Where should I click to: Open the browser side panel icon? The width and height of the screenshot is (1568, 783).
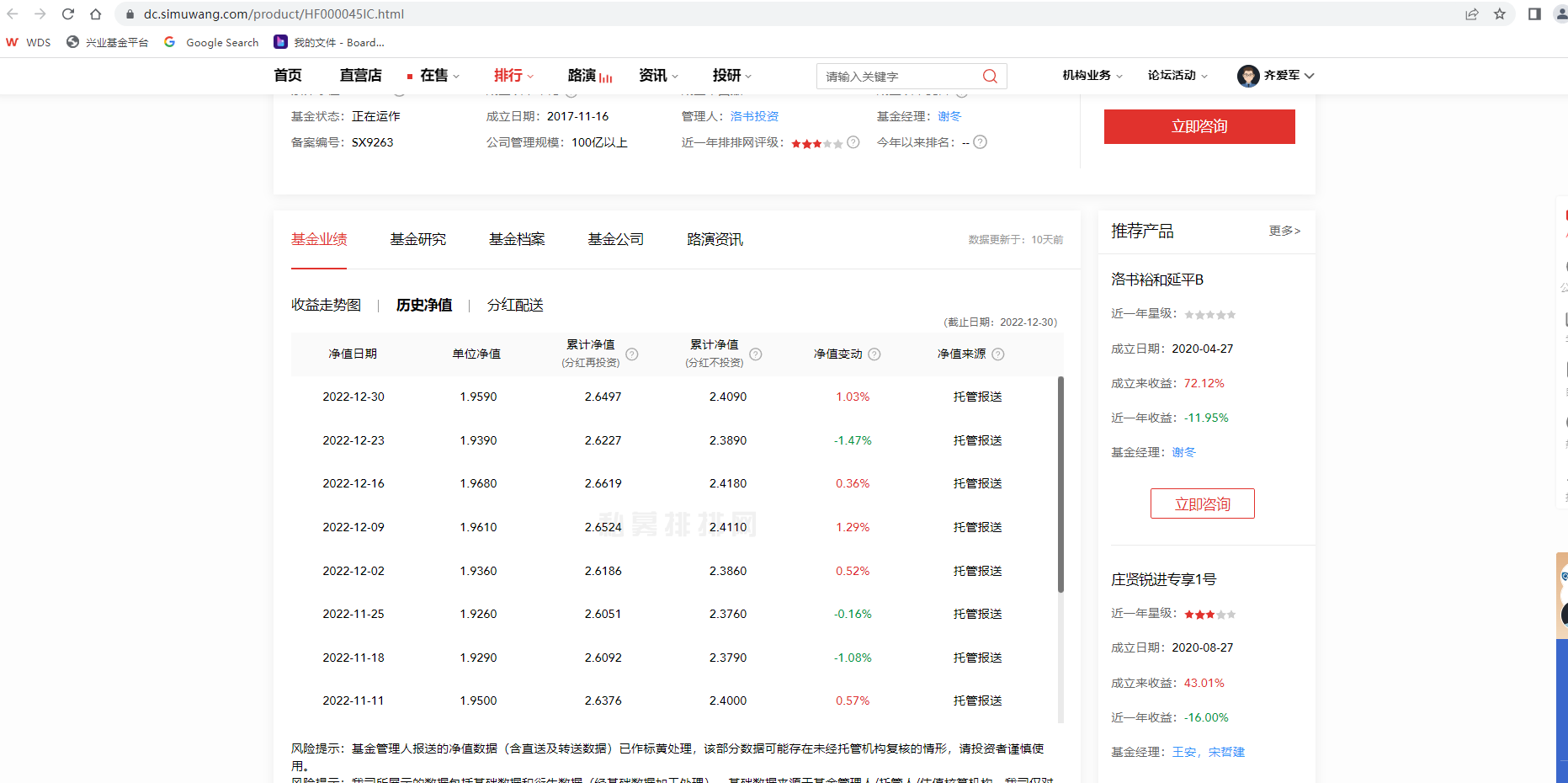coord(1534,14)
